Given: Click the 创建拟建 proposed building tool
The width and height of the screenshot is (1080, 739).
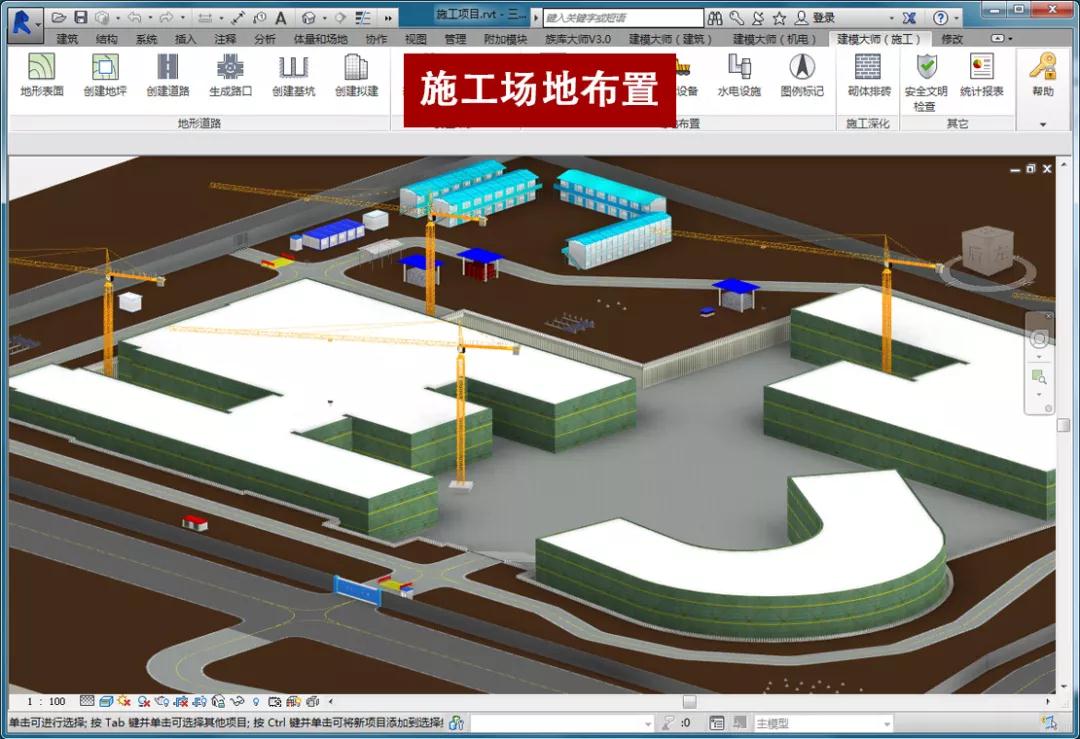Looking at the screenshot, I should 356,74.
